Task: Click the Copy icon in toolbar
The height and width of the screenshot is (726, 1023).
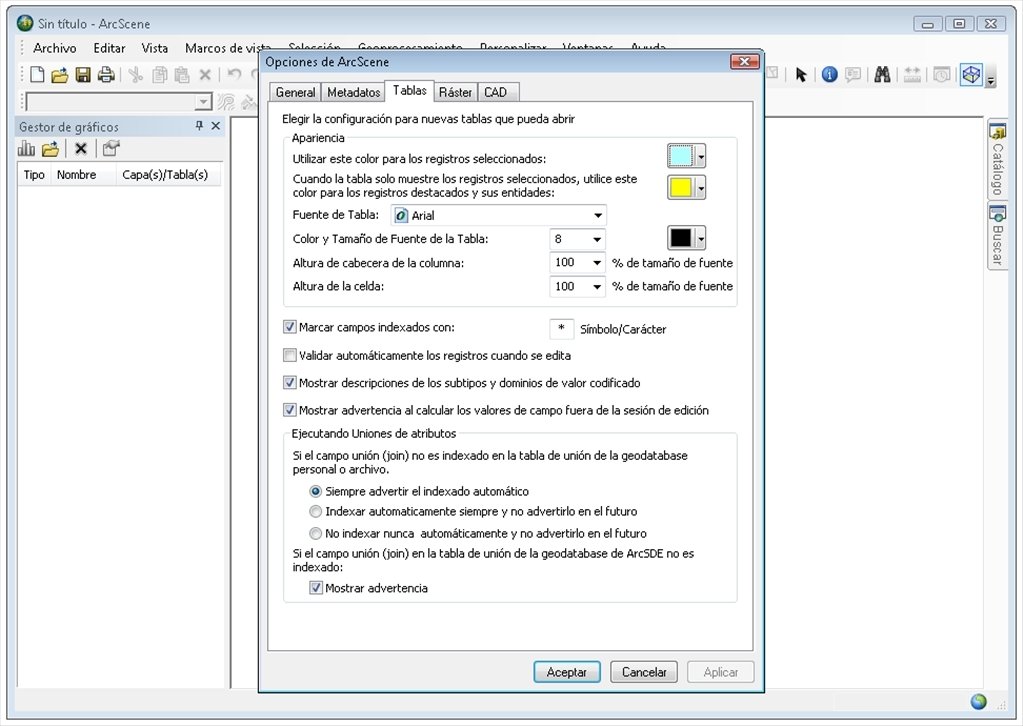Action: [x=159, y=75]
